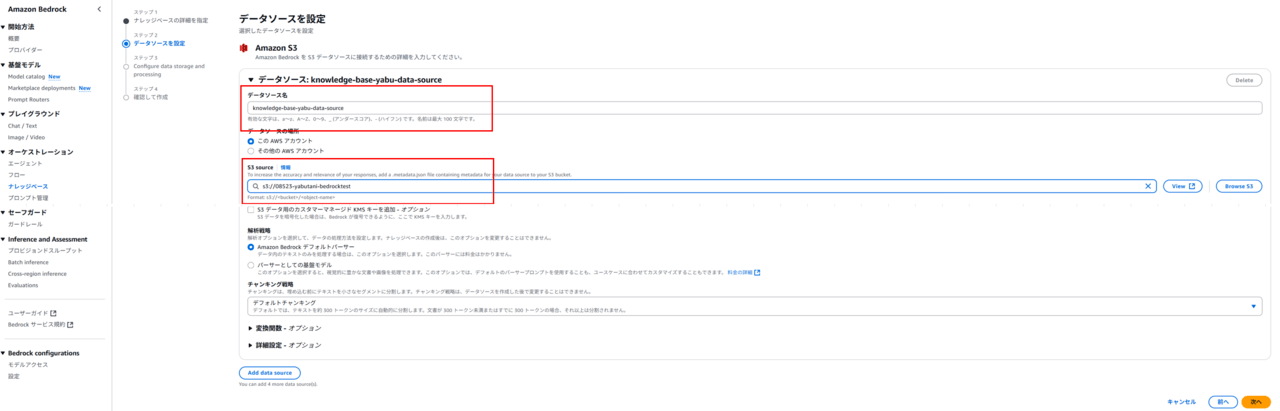The image size is (1280, 411).
Task: Click the 前へ button
Action: tap(1221, 401)
